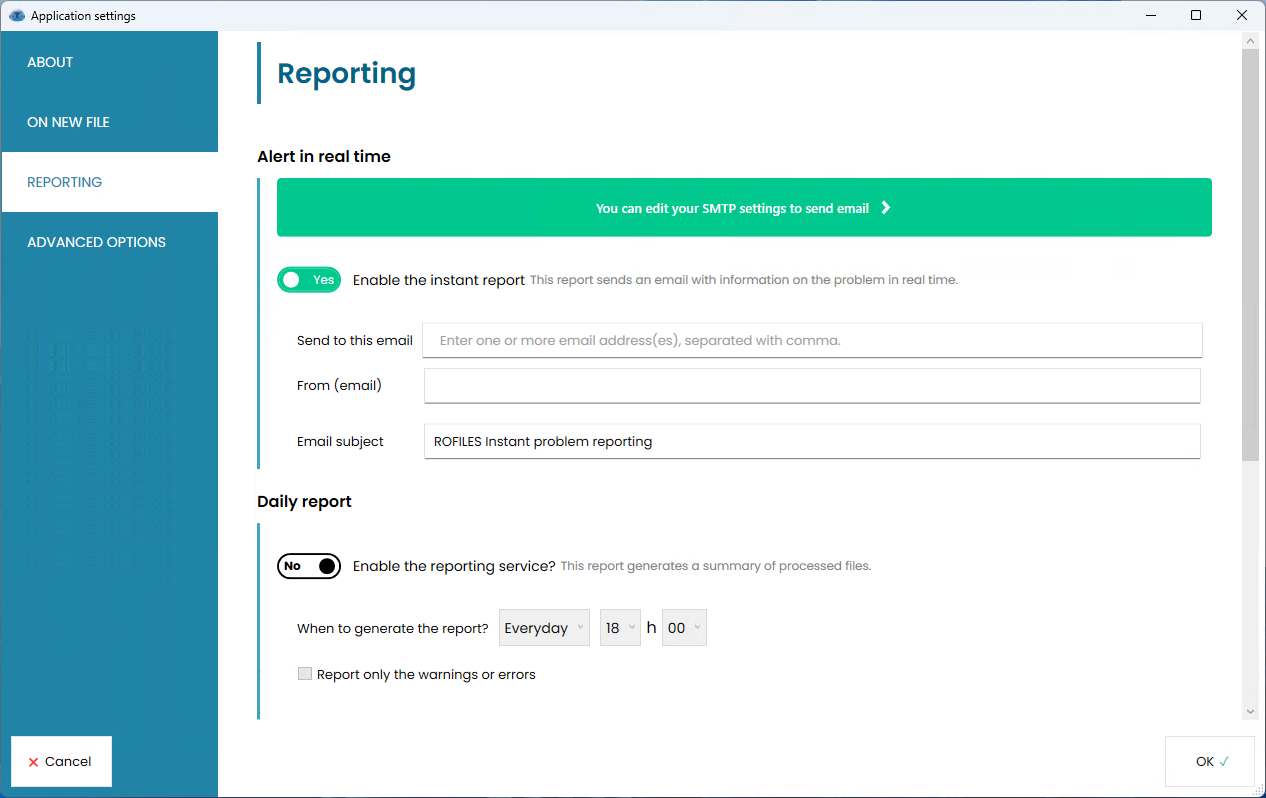
Task: Check Report only the warnings or errors
Action: 305,674
